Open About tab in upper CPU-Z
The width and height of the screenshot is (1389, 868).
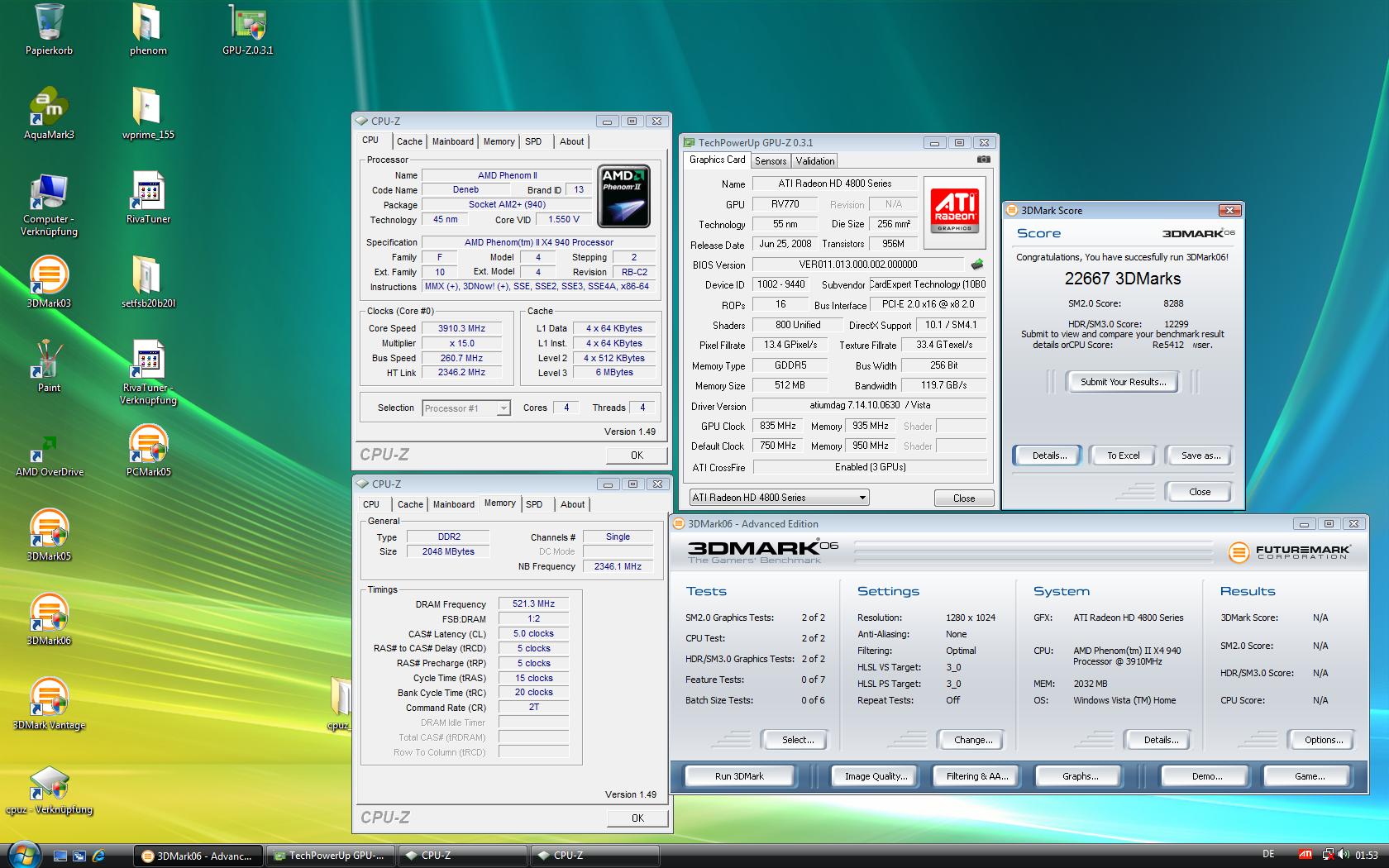coord(571,141)
